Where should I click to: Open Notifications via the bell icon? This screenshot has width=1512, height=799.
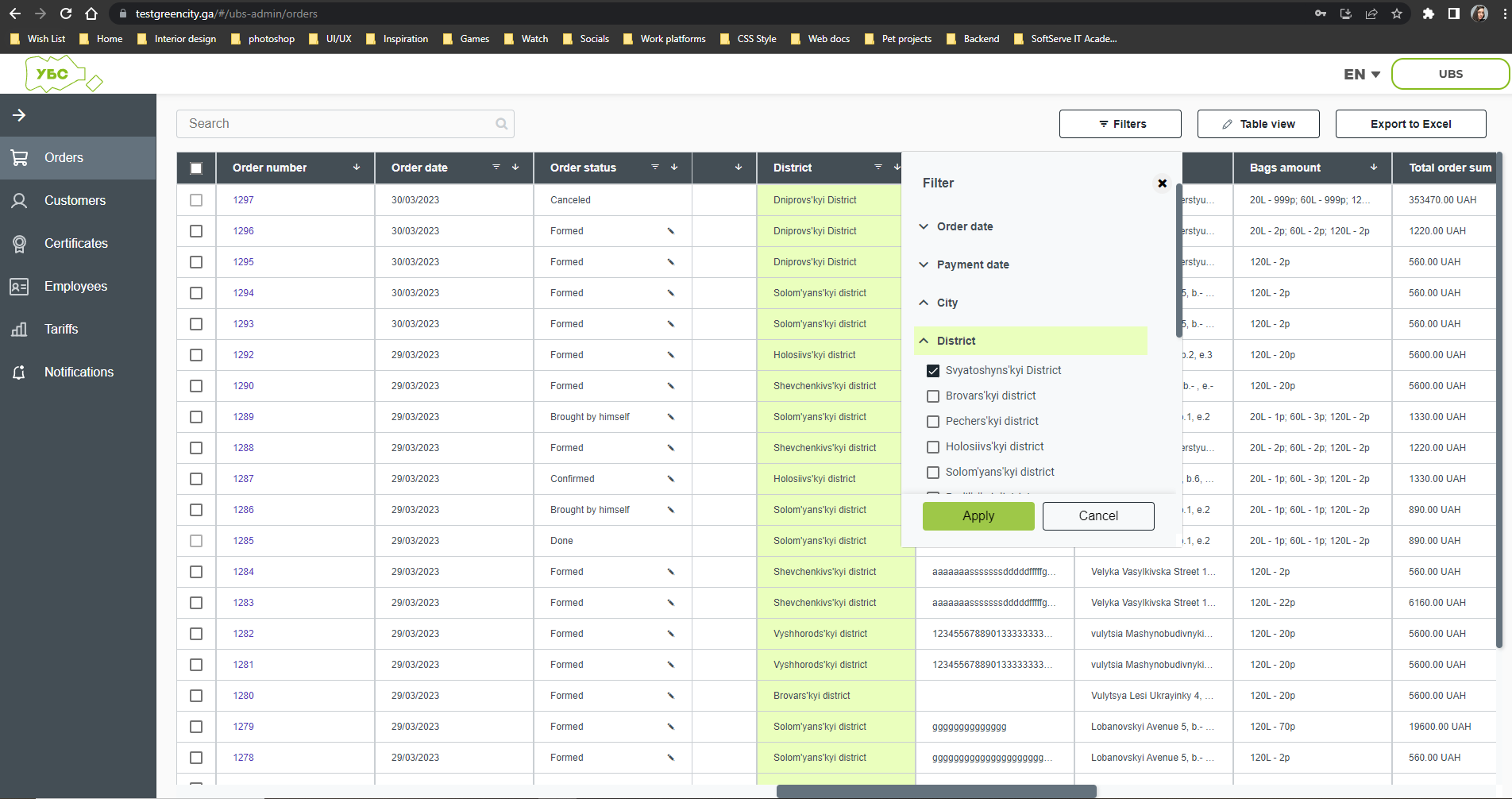19,372
